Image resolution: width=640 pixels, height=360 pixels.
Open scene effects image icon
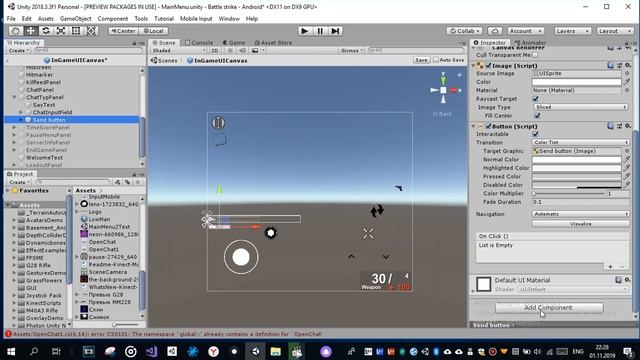point(255,51)
